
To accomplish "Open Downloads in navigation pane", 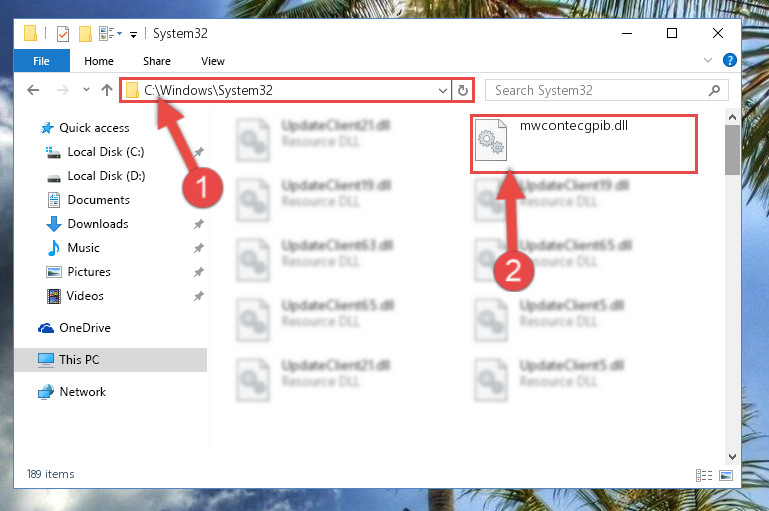I will click(x=98, y=224).
